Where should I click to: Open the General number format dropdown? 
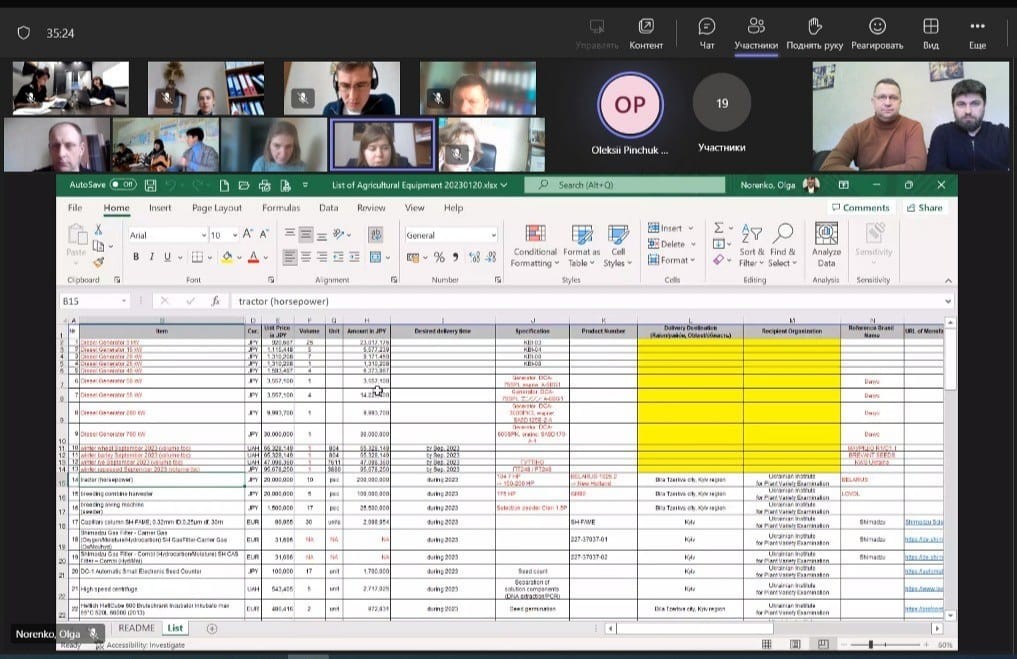[492, 236]
